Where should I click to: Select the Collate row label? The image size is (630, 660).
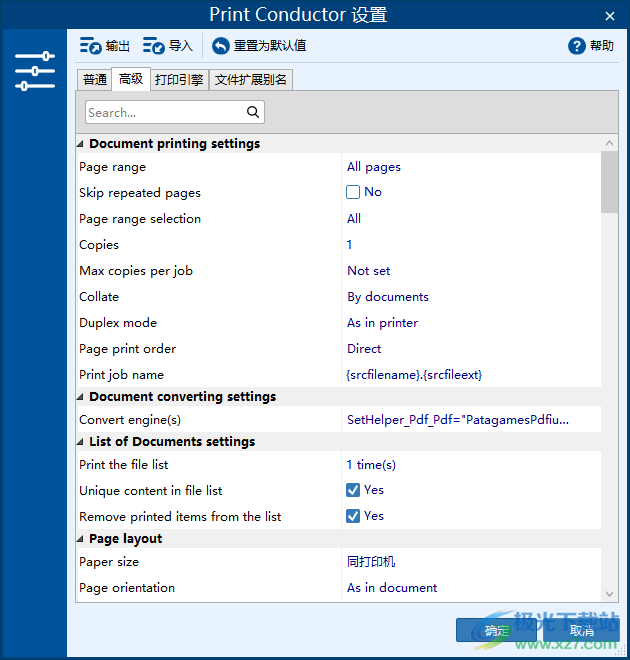click(x=99, y=297)
